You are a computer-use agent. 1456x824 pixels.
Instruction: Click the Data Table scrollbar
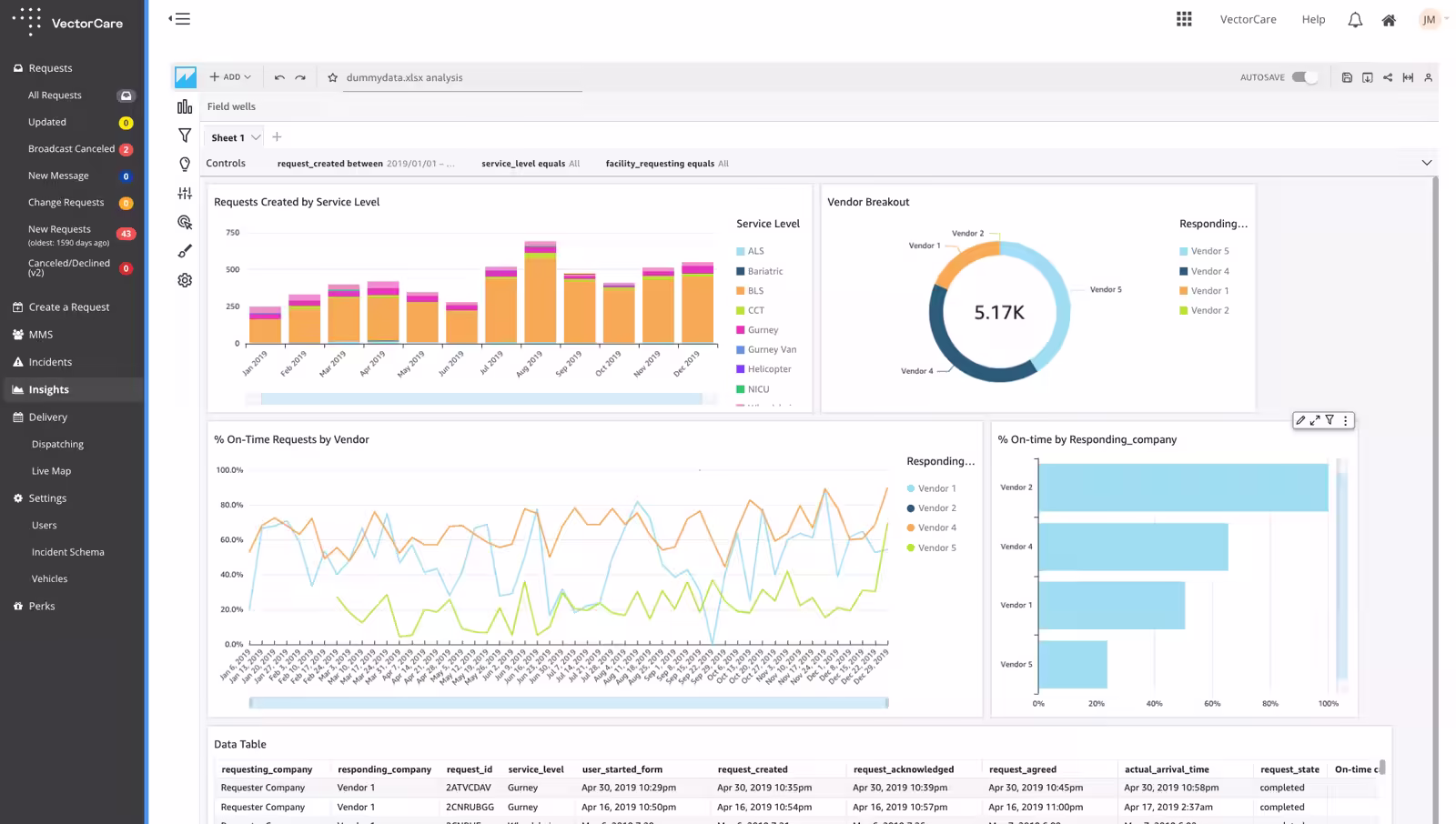(1382, 768)
